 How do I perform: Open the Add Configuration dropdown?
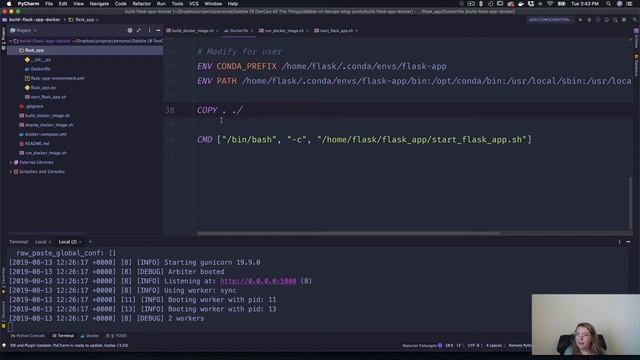551,20
